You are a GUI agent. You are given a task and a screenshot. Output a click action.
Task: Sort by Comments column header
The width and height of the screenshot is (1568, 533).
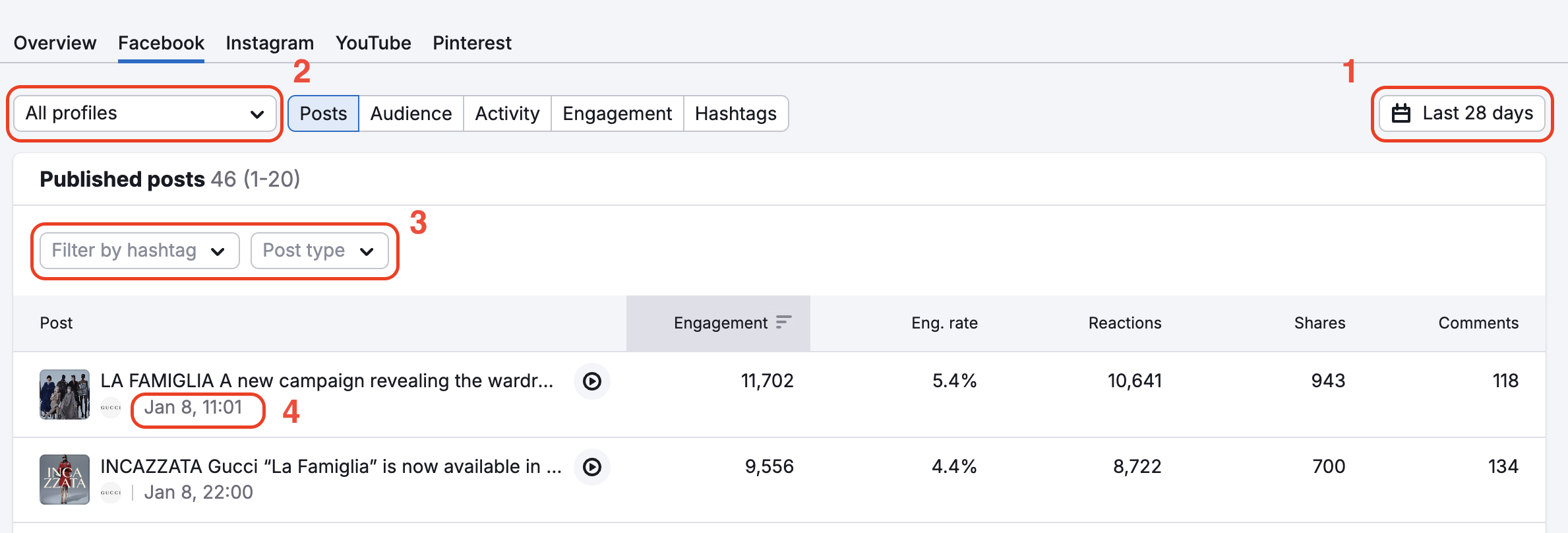click(1478, 323)
